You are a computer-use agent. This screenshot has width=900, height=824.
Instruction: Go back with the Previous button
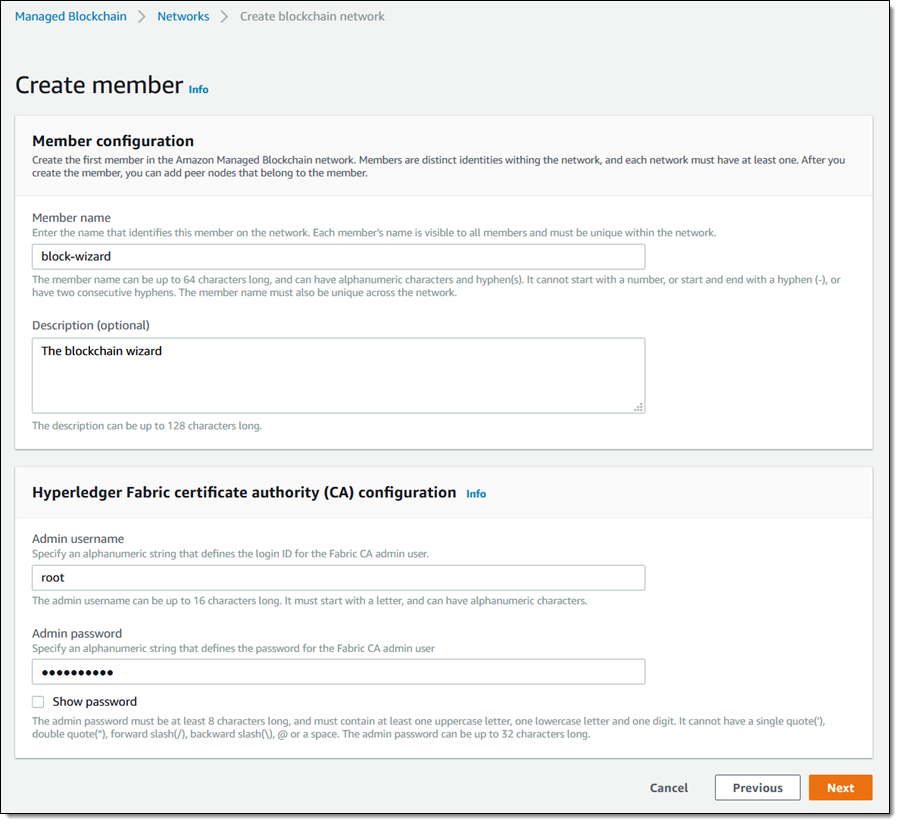tap(757, 788)
